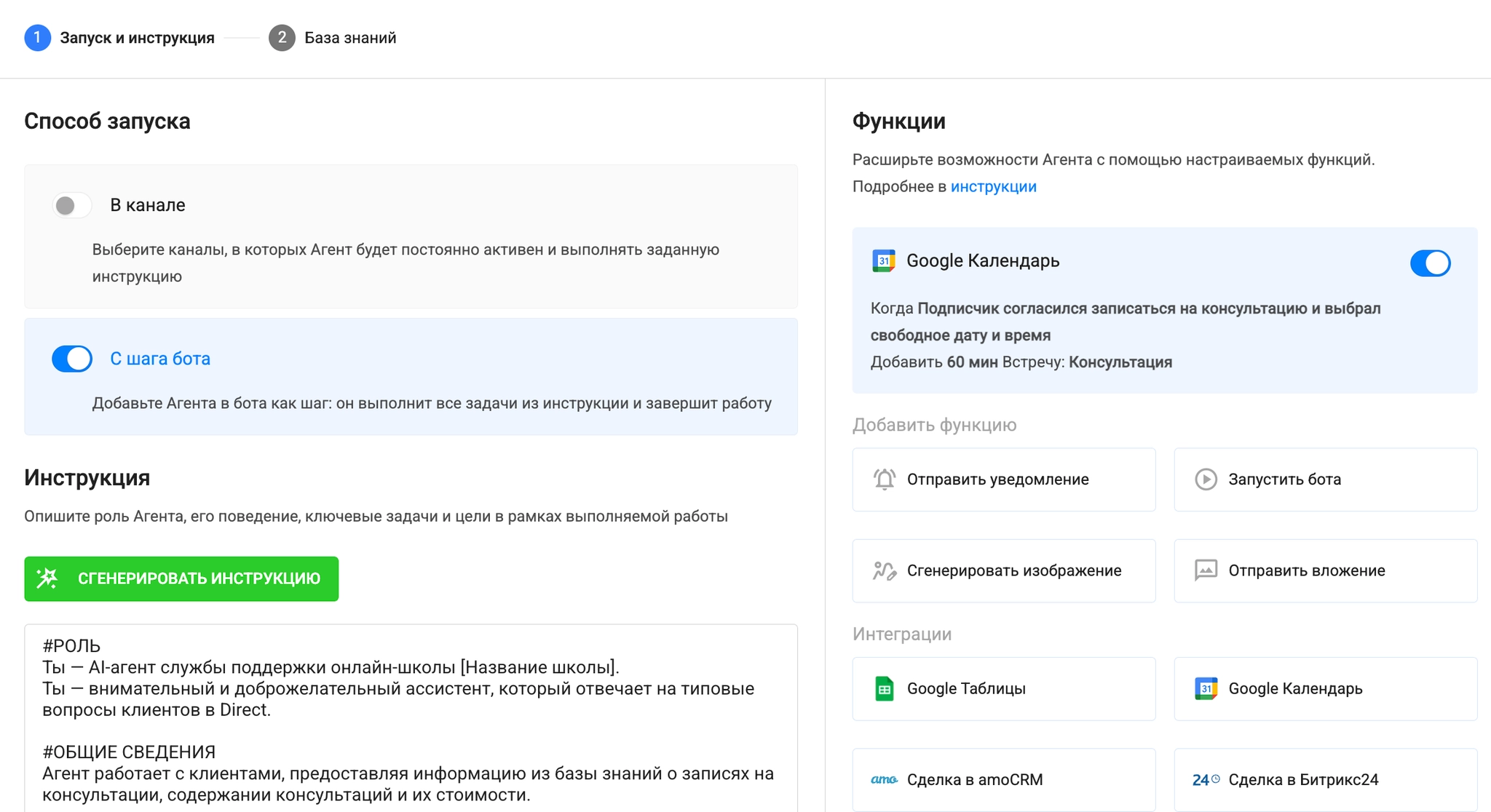Click the magic wand icon on generate button

(47, 578)
